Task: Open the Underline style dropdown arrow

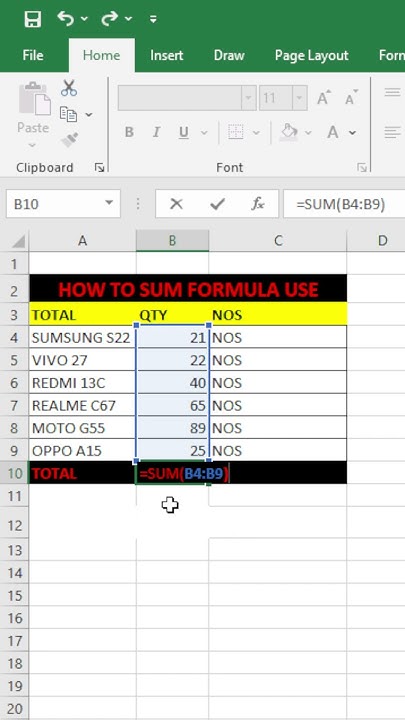Action: point(204,133)
